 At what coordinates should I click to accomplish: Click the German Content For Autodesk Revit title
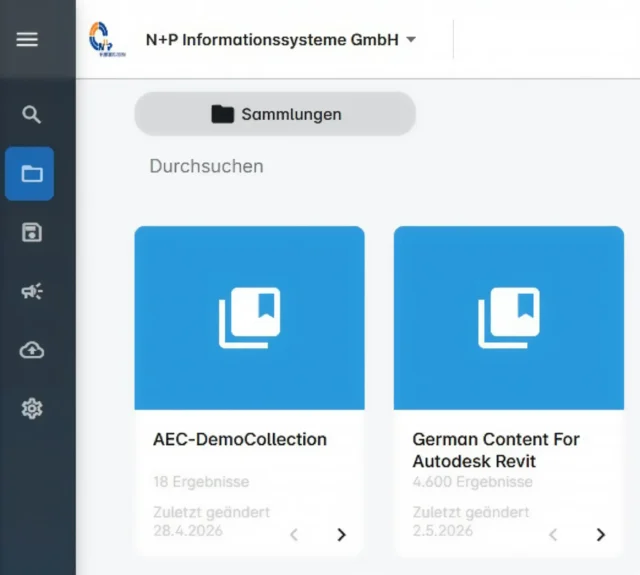coord(496,450)
